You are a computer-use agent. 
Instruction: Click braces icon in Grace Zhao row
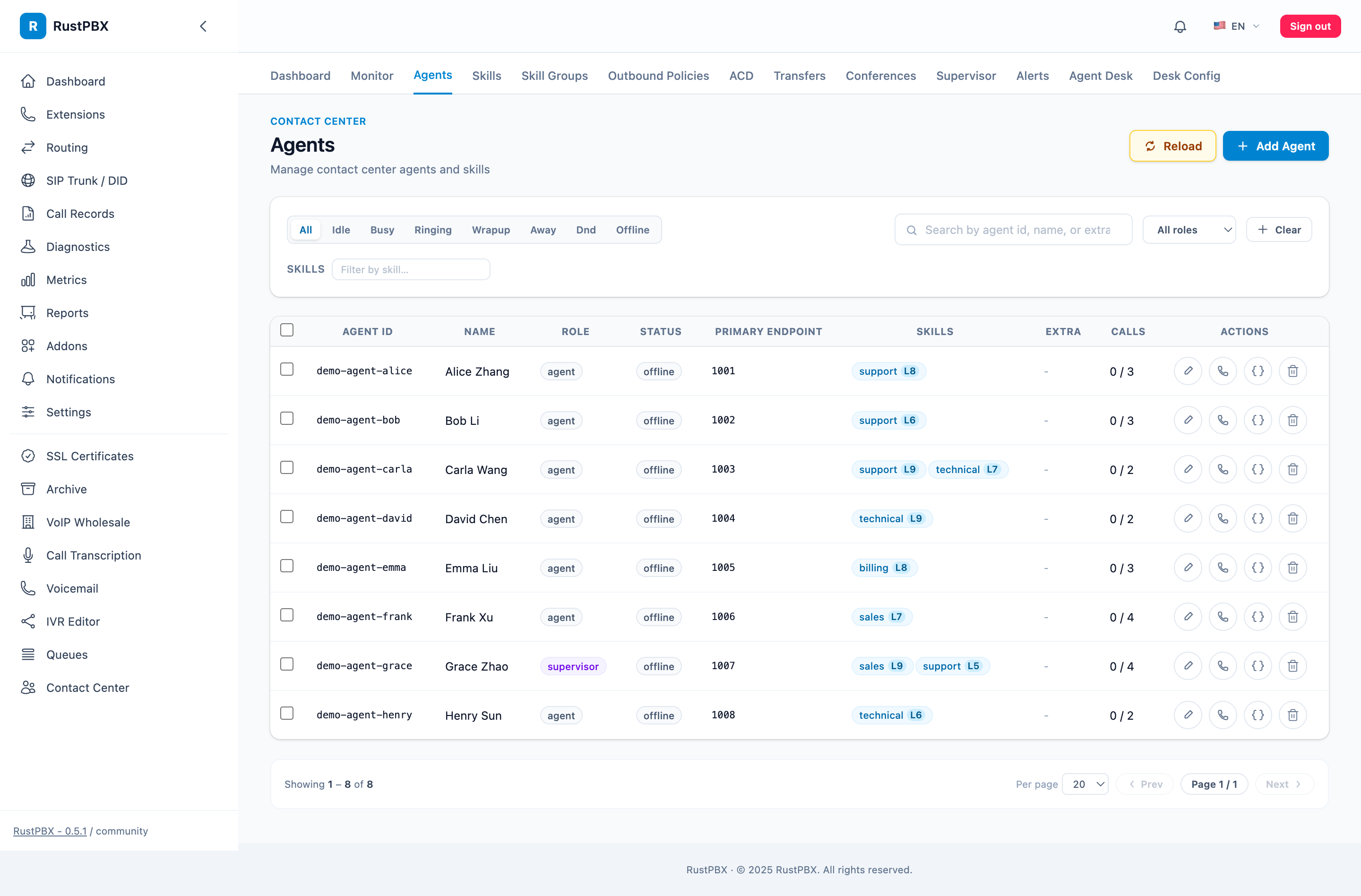[1258, 666]
